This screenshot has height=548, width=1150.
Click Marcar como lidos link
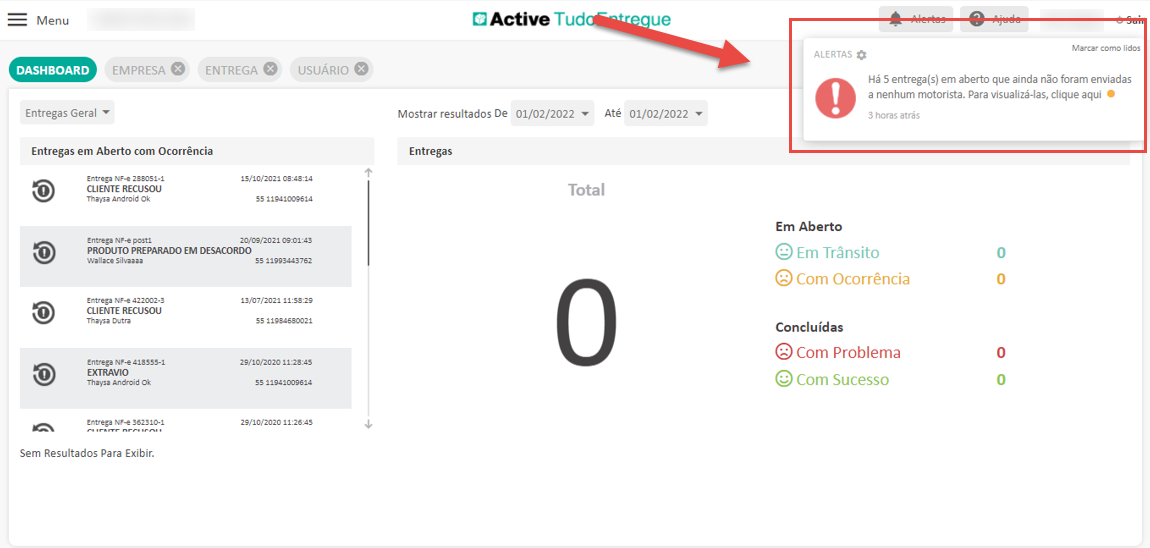(x=1105, y=48)
